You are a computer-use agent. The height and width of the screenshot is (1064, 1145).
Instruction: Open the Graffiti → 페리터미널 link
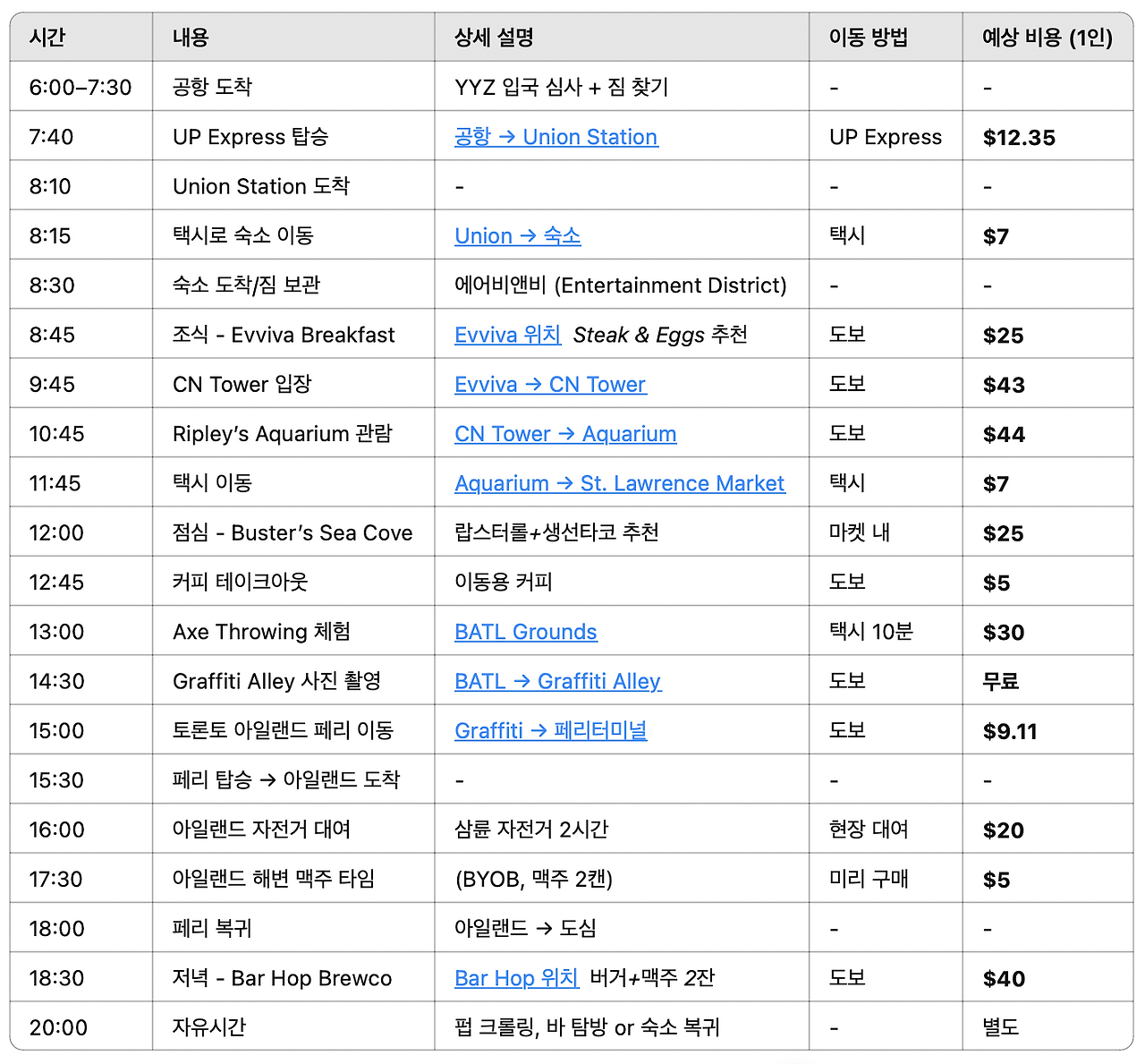pyautogui.click(x=550, y=730)
